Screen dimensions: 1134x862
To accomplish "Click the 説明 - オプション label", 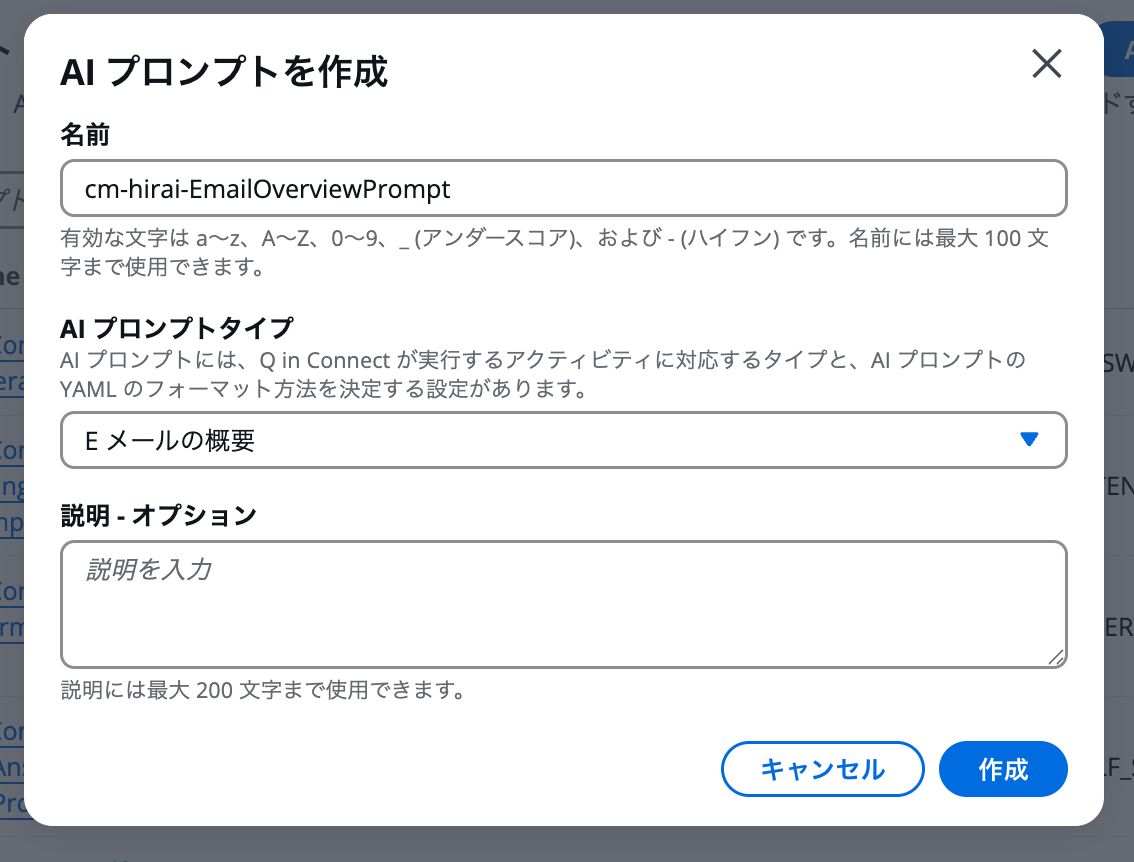I will click(159, 515).
